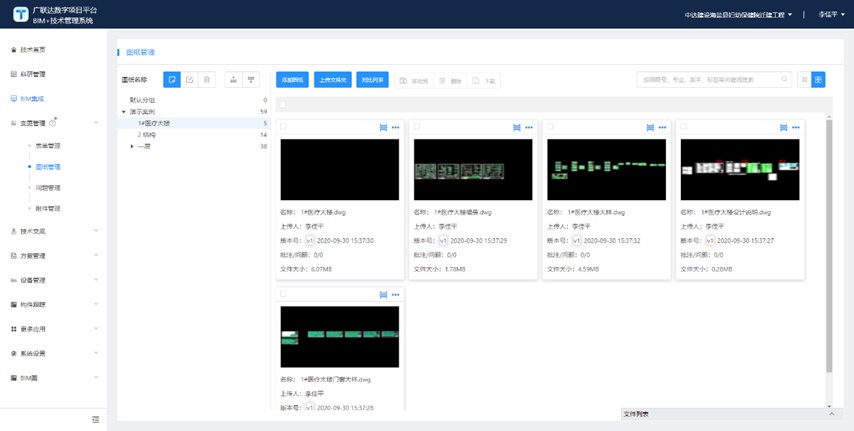Viewport: 854px width, 431px height.
Task: Click the 上传文件夹 button
Action: [x=332, y=79]
